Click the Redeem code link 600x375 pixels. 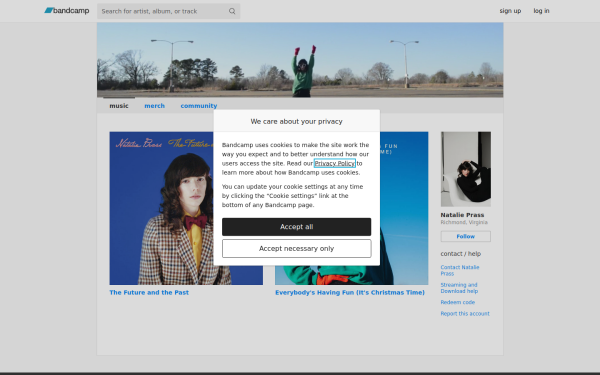[458, 302]
